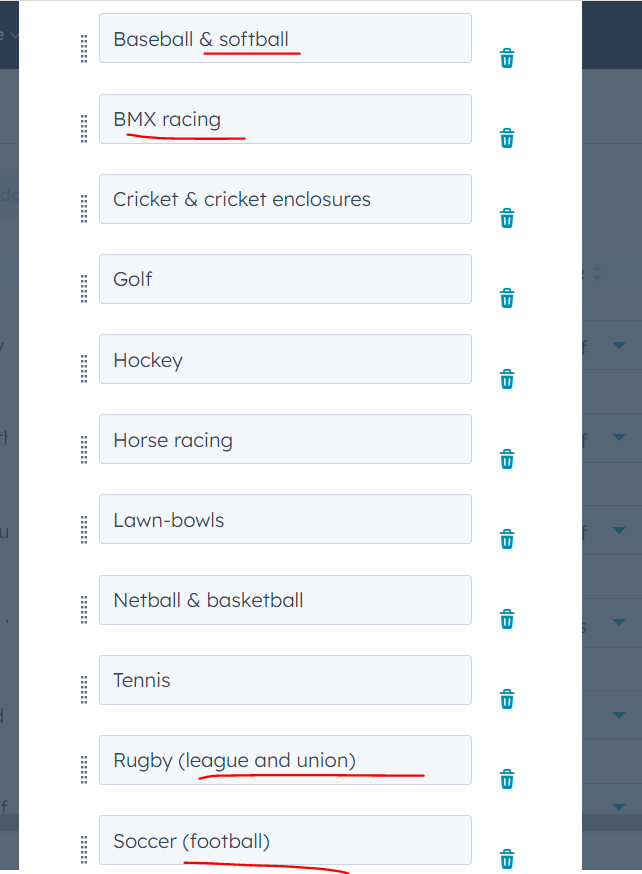The height and width of the screenshot is (874, 642).
Task: Delete the Soccer (football) entry
Action: pos(507,859)
